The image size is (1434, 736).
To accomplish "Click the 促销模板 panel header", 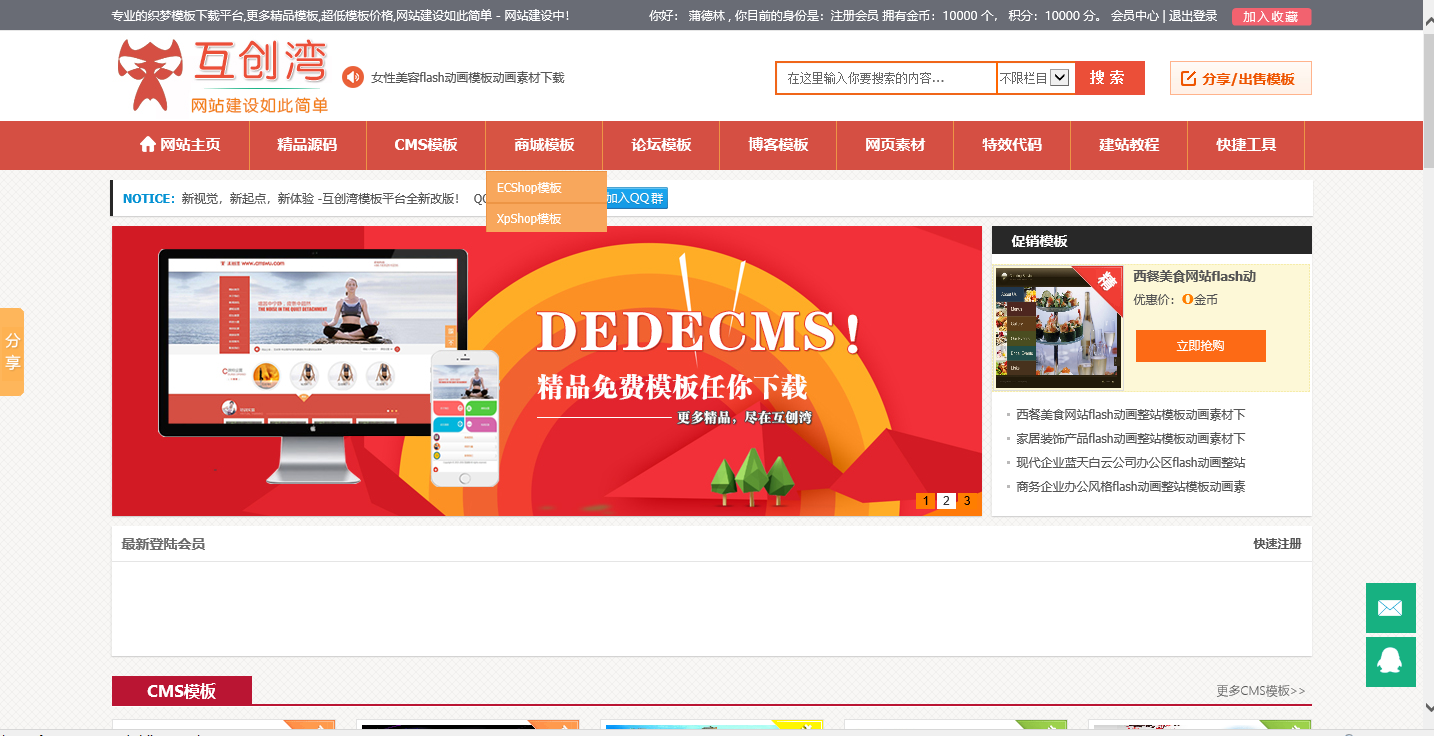I will pyautogui.click(x=1152, y=241).
